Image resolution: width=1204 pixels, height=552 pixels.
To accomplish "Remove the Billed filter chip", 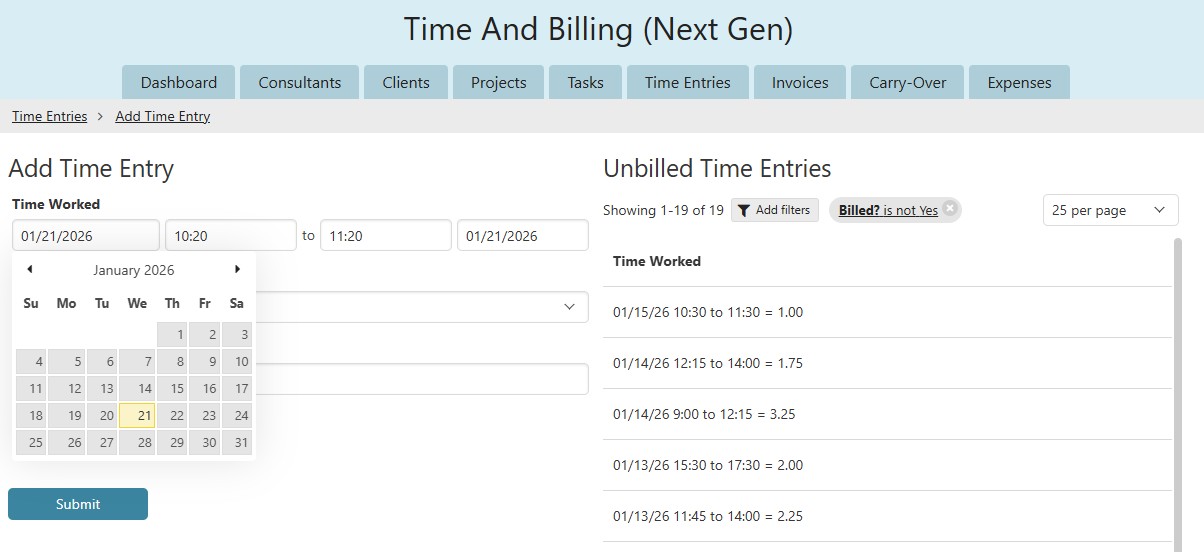I will tap(949, 208).
